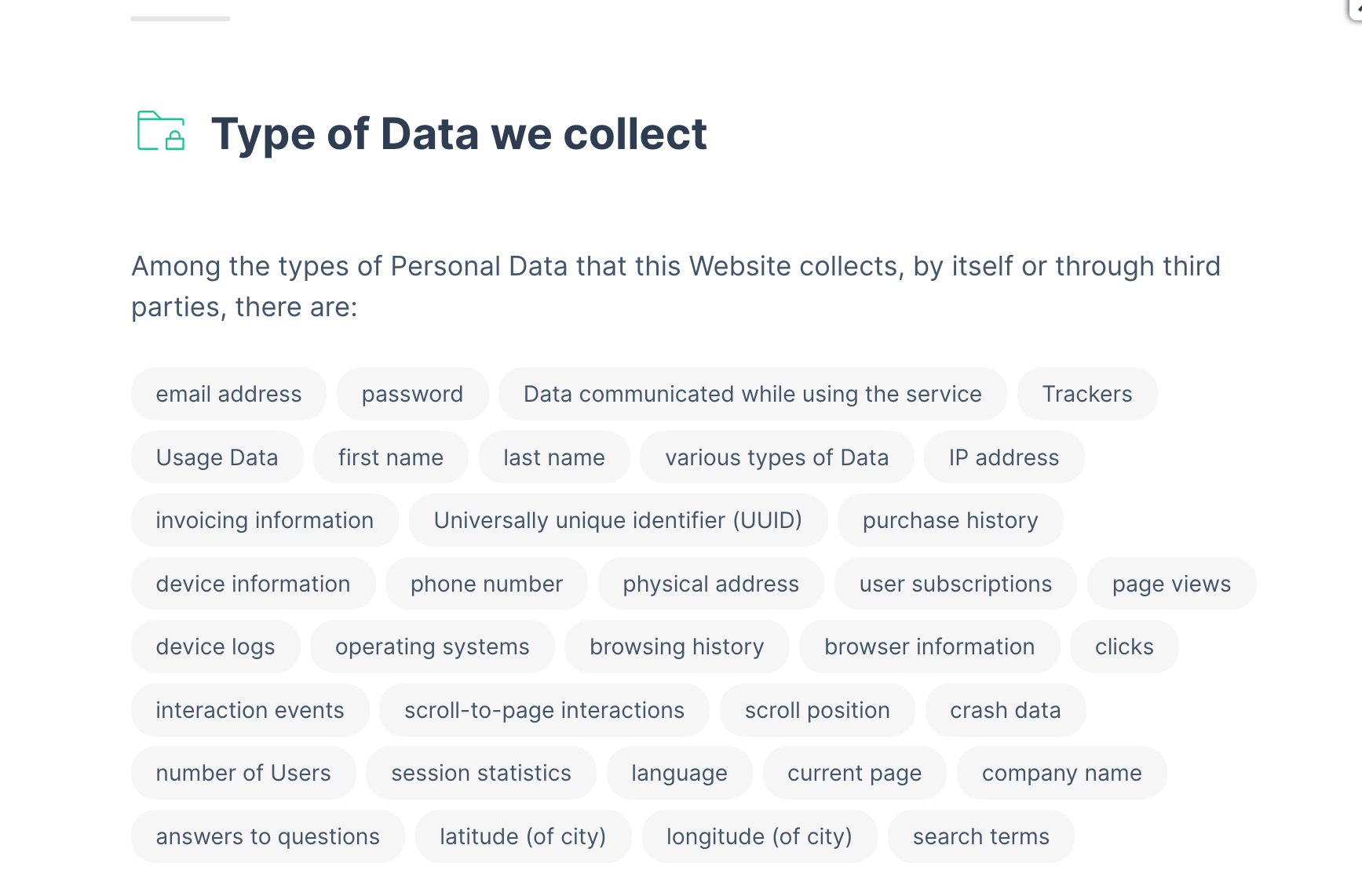Click the "purchase history" tag
The height and width of the screenshot is (896, 1362).
(x=950, y=520)
